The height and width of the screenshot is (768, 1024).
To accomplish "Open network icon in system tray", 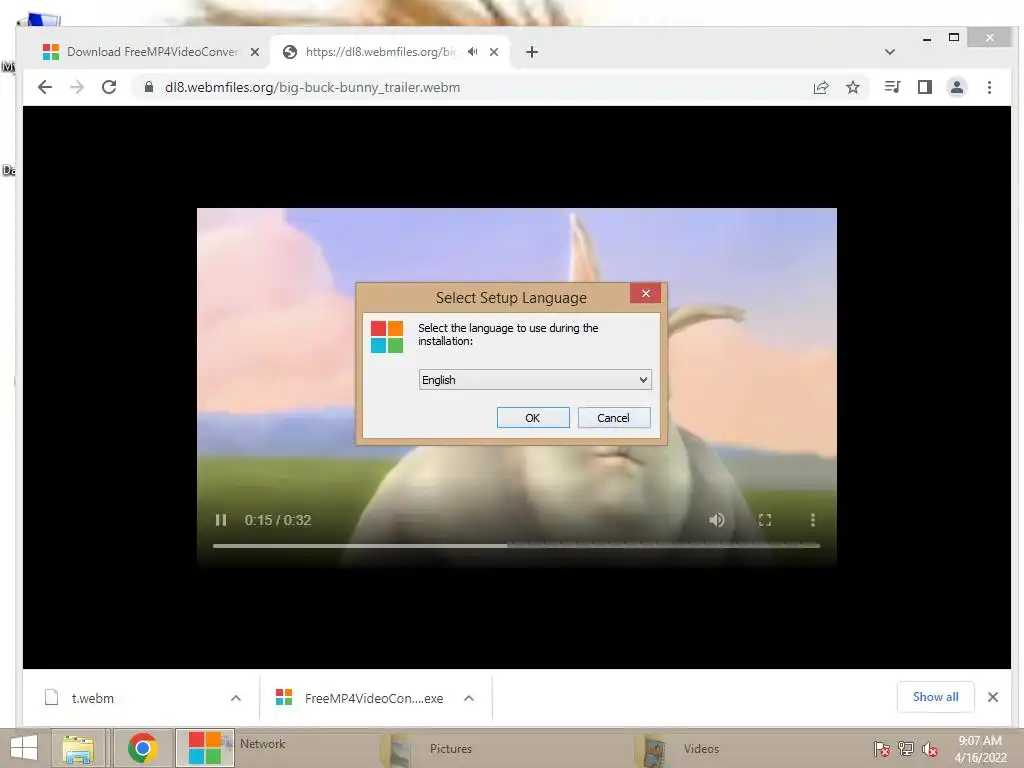I will [x=906, y=748].
